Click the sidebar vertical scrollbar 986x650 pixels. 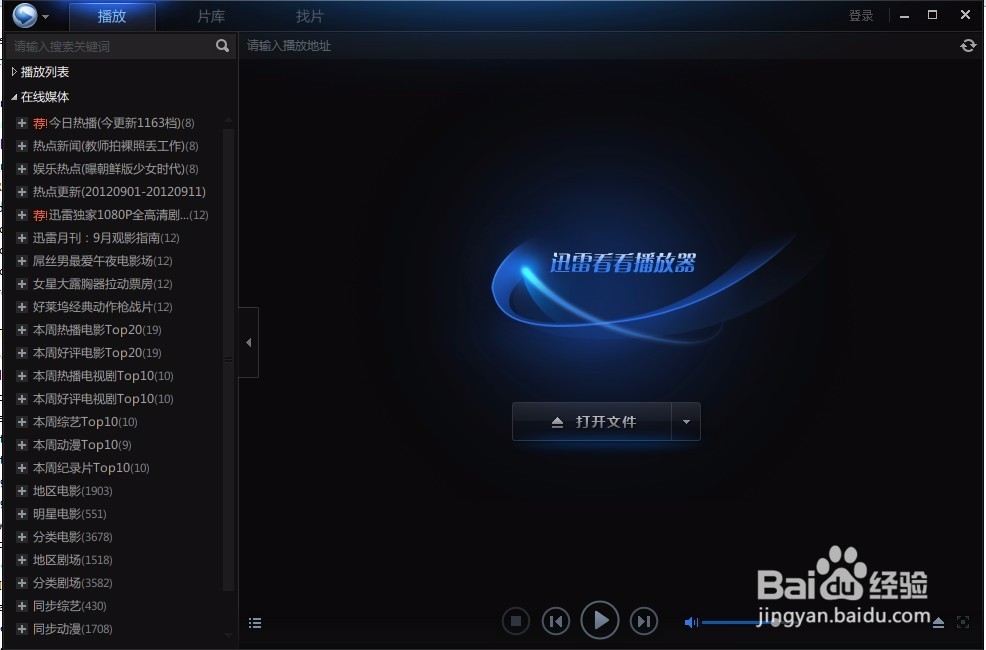pyautogui.click(x=228, y=360)
